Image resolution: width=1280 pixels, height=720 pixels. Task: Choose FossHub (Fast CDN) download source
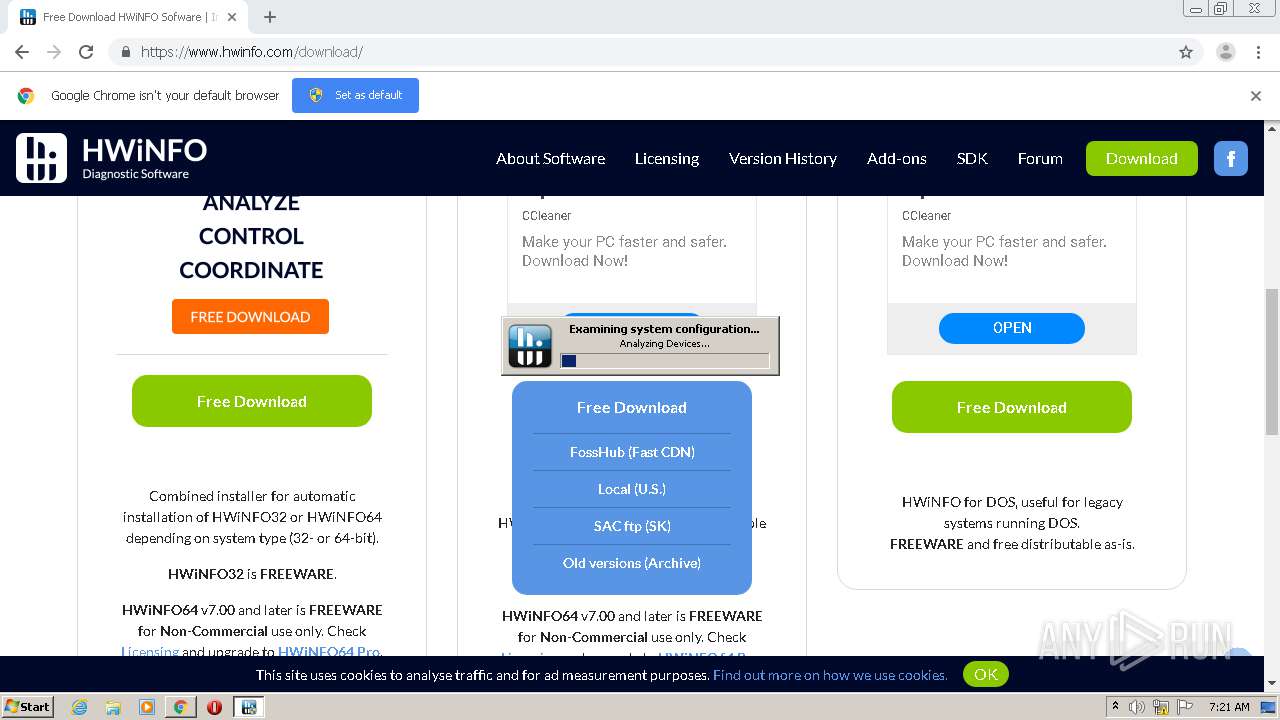point(632,452)
